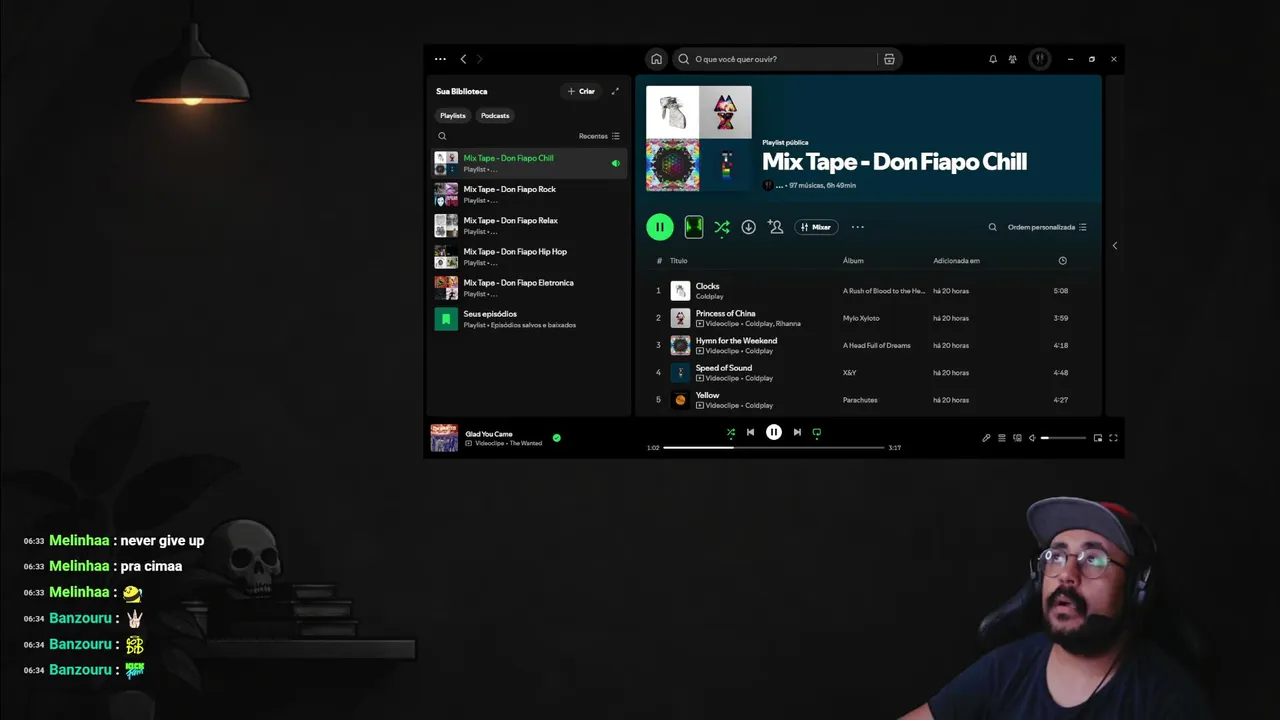The width and height of the screenshot is (1280, 720).
Task: Open the Mylo Xyloto album link
Action: 861,318
